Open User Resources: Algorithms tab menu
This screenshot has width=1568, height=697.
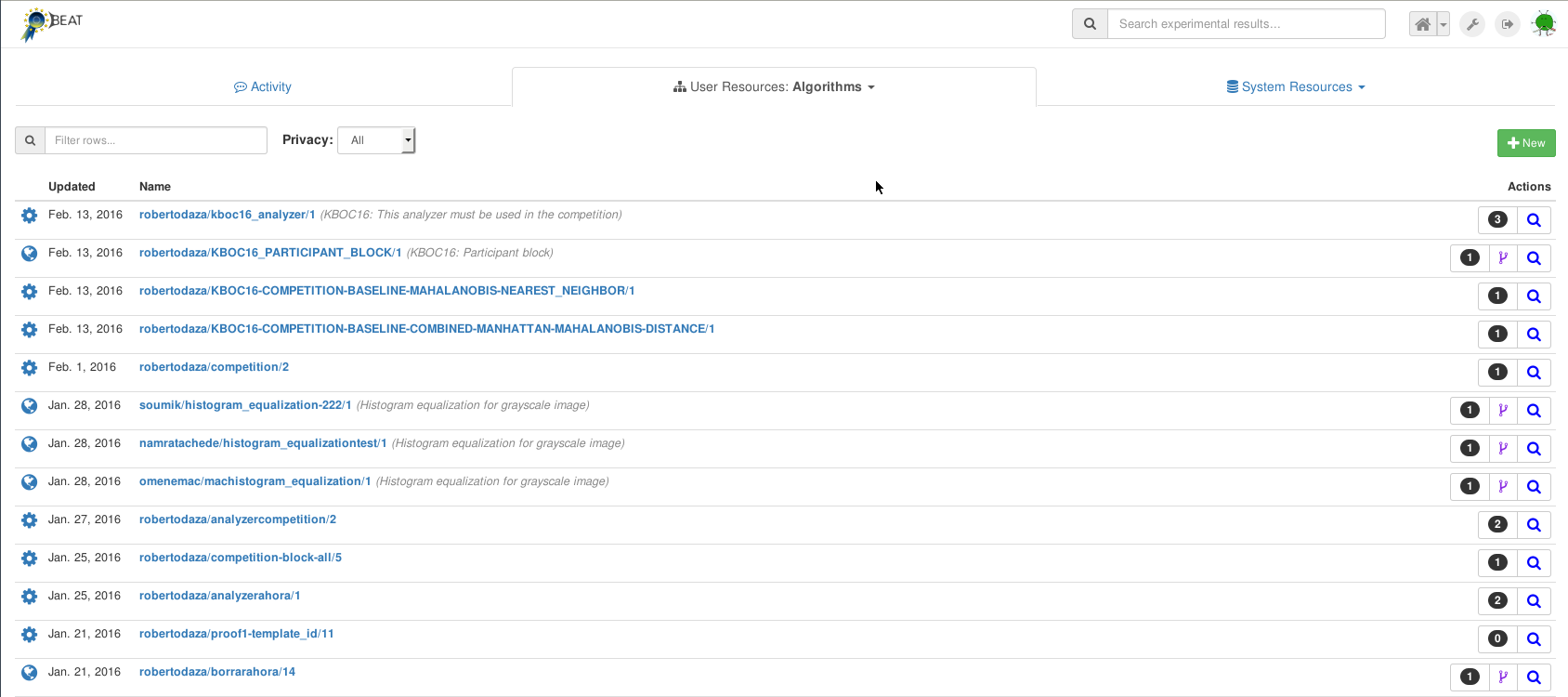(x=774, y=86)
